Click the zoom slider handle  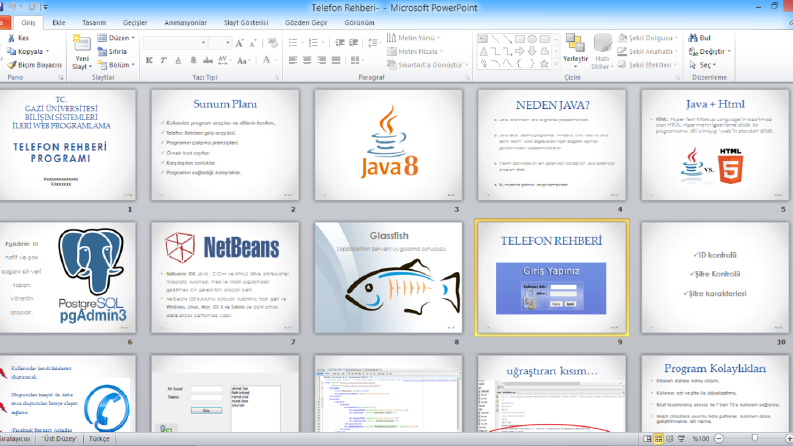(755, 438)
